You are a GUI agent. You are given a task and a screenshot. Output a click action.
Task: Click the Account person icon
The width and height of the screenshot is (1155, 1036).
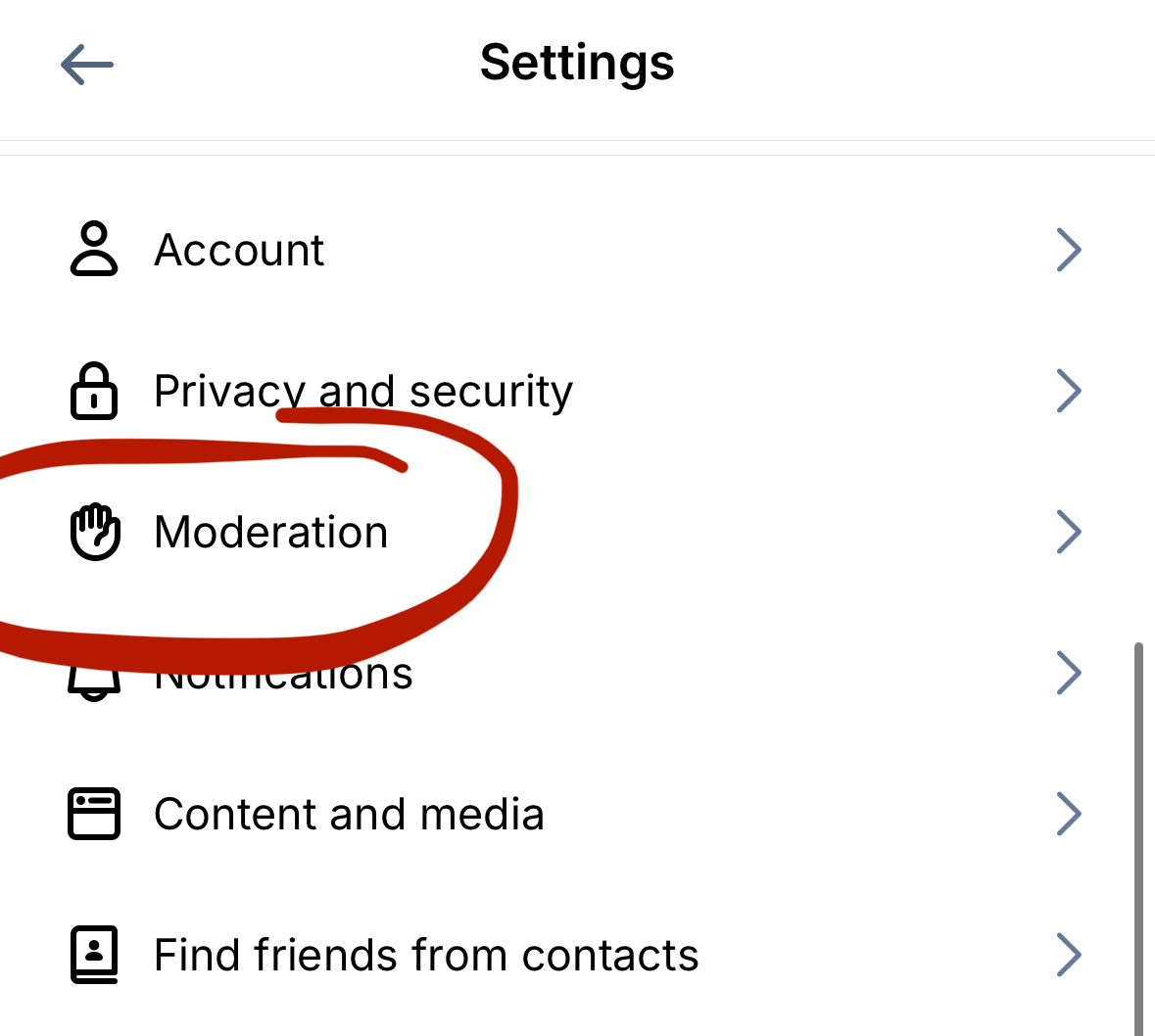click(94, 250)
